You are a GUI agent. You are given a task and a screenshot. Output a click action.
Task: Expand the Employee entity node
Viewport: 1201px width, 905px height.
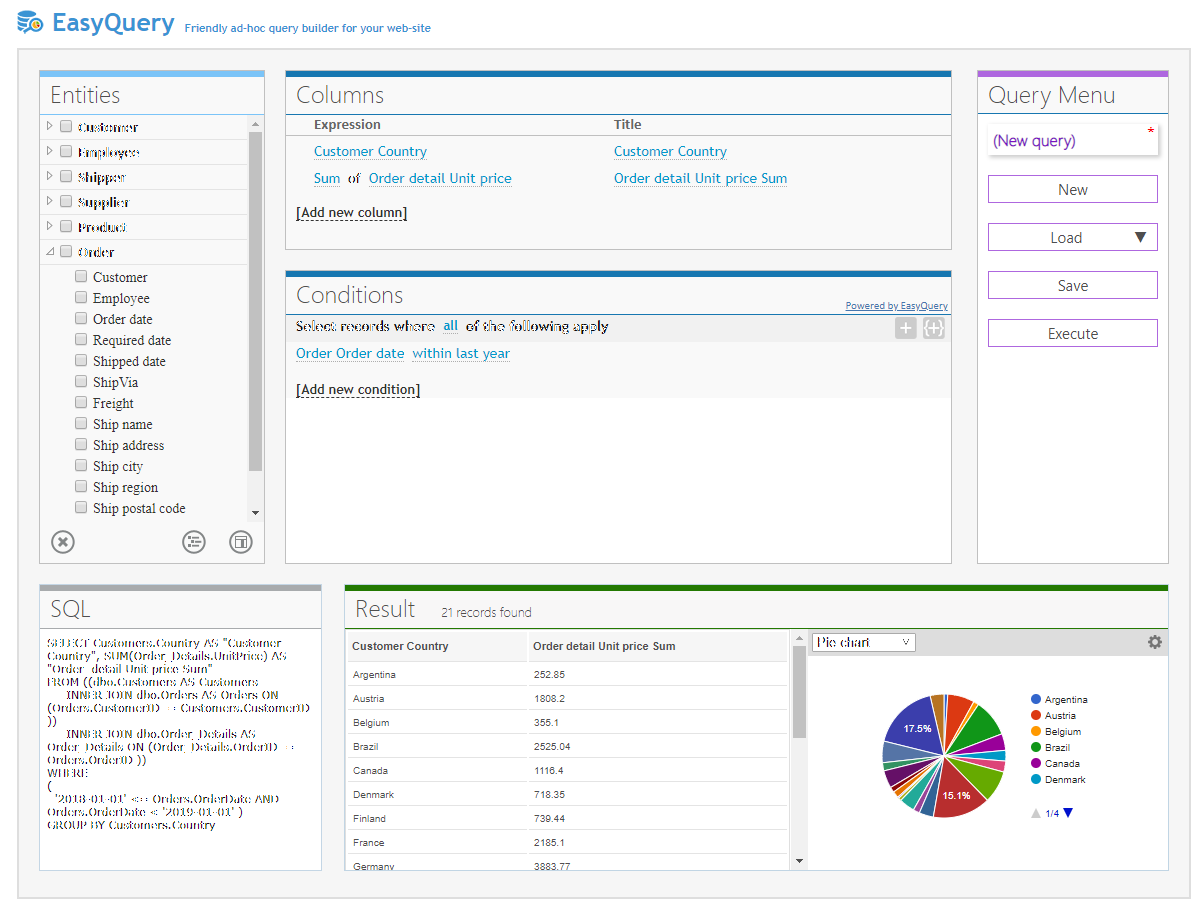50,151
